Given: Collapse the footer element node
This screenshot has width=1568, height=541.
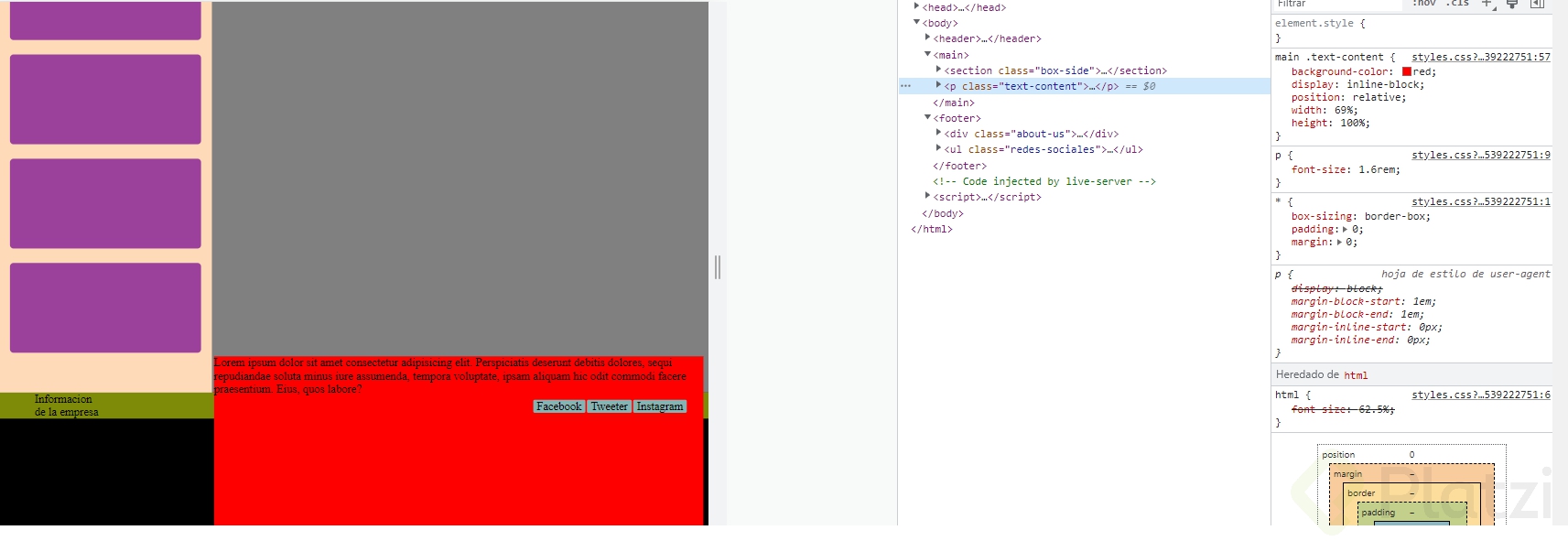Looking at the screenshot, I should pyautogui.click(x=927, y=118).
